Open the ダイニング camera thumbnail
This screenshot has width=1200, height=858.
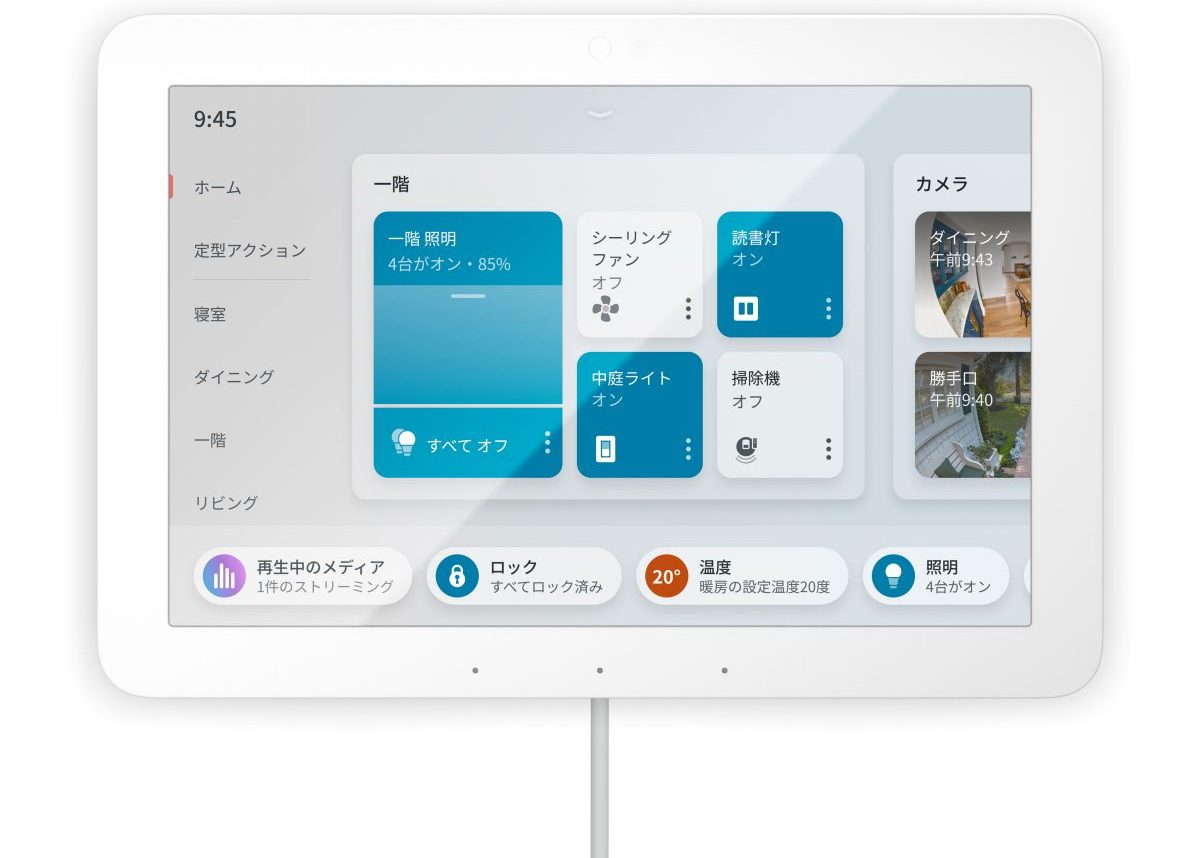(973, 274)
